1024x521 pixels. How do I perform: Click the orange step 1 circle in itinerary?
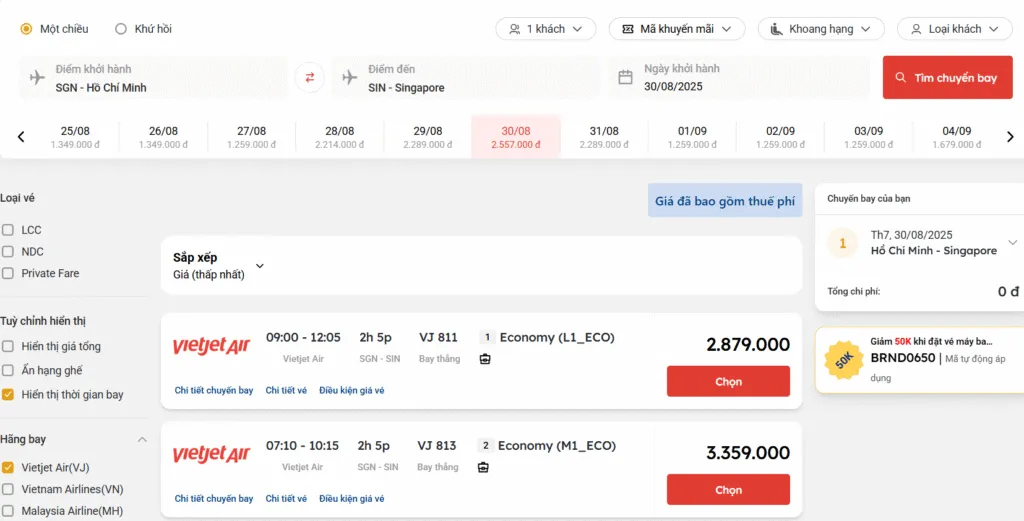tap(842, 243)
